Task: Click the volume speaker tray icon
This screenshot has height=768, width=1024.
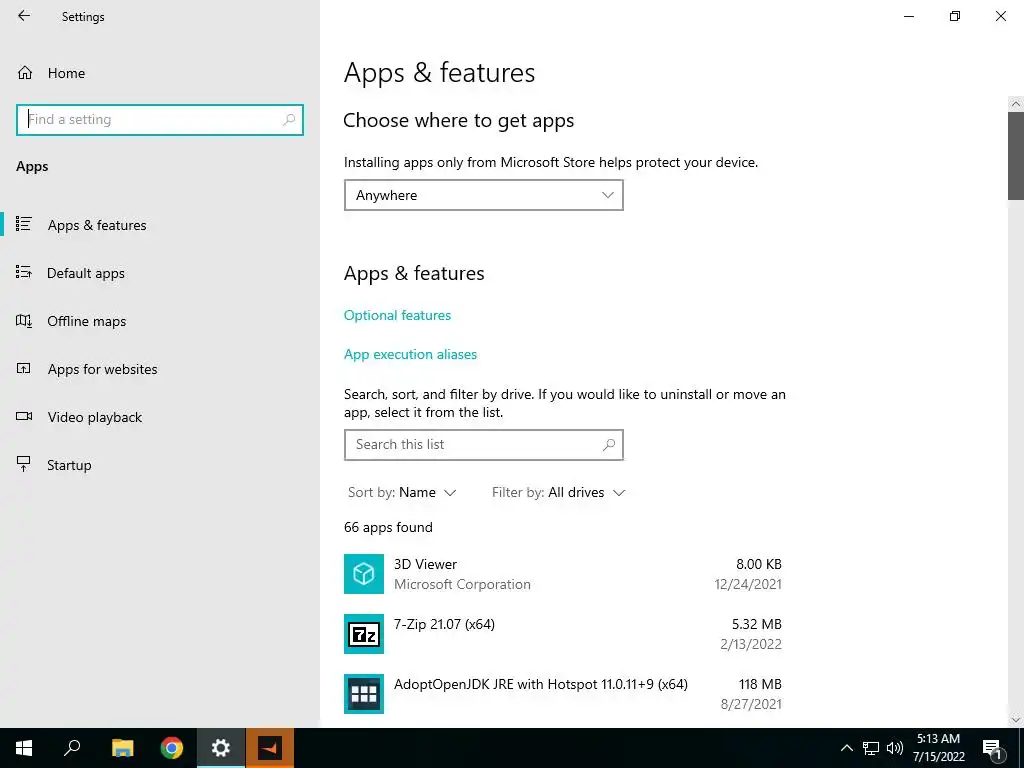Action: (895, 748)
